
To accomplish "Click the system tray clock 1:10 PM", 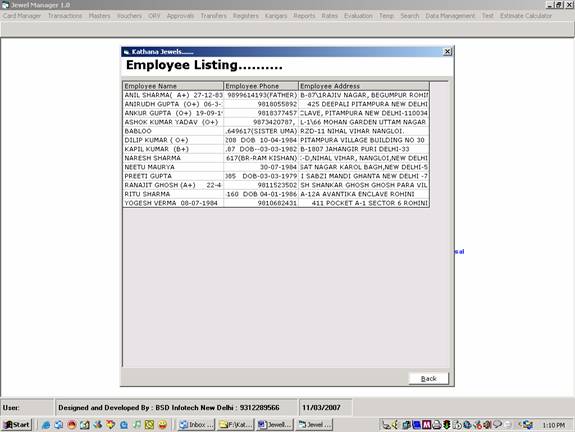I will (554, 425).
